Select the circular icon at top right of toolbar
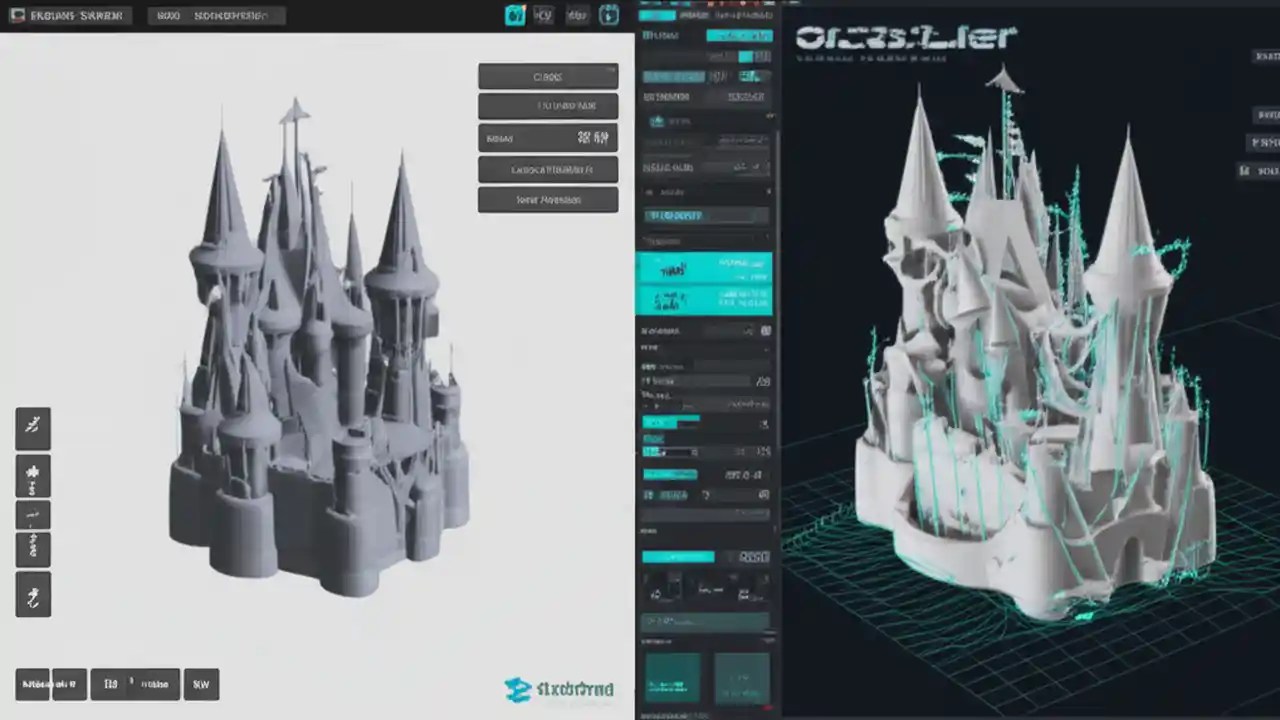 tap(609, 15)
